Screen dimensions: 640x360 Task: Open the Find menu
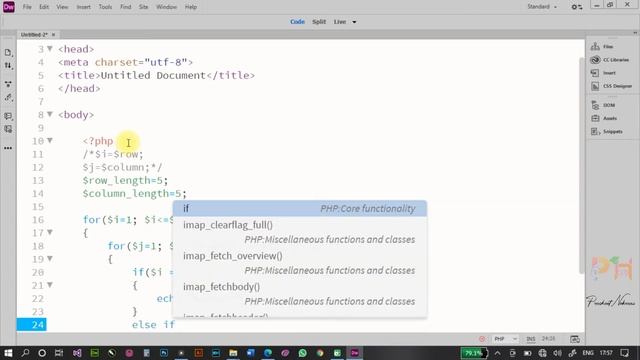(126, 7)
